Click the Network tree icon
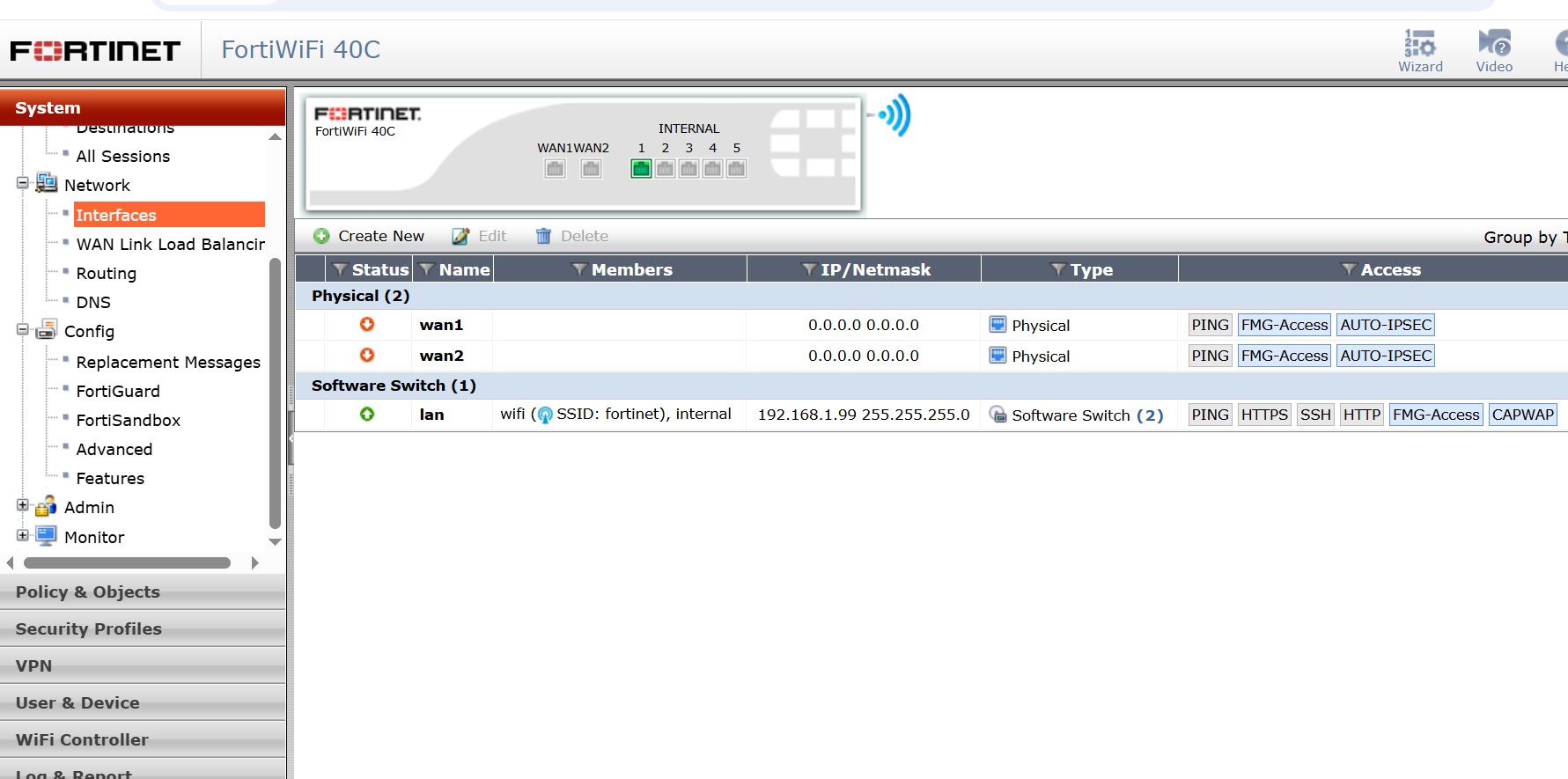The height and width of the screenshot is (779, 1568). 47,184
